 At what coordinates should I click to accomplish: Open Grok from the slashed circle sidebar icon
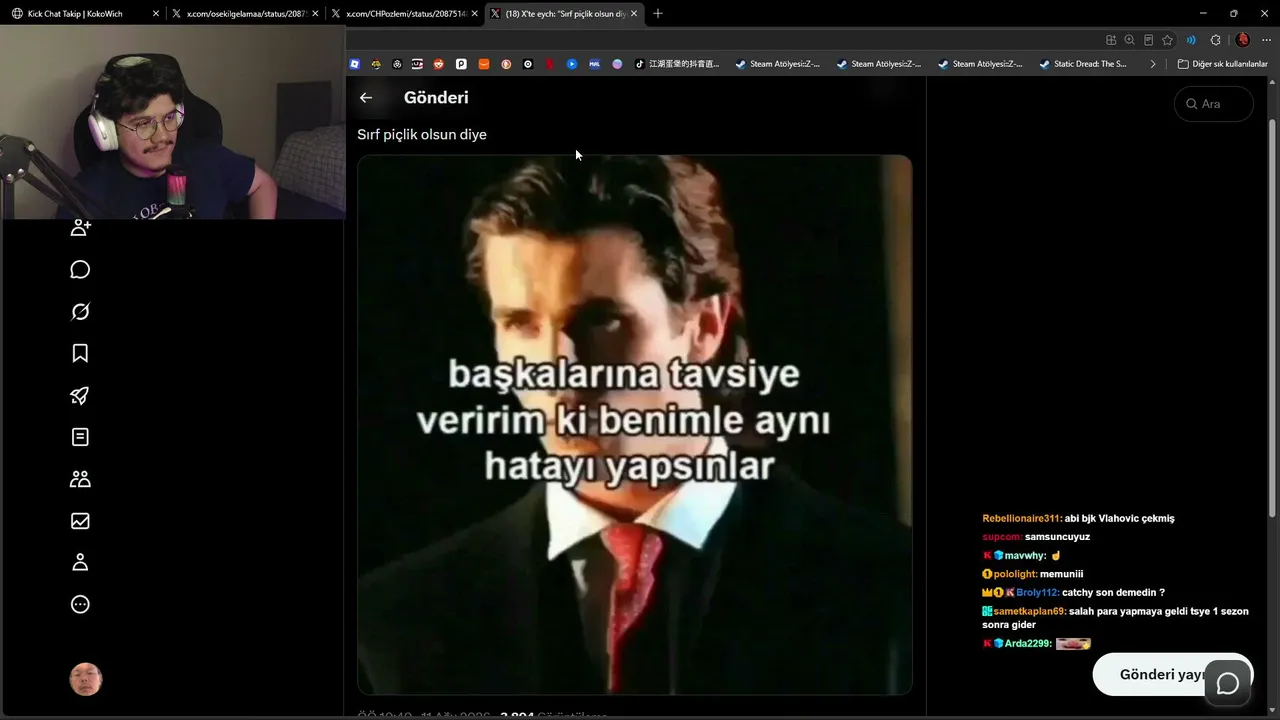81,312
